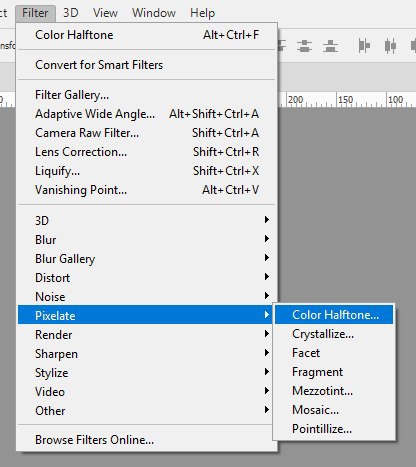Open Filter Gallery dialog

tap(147, 95)
